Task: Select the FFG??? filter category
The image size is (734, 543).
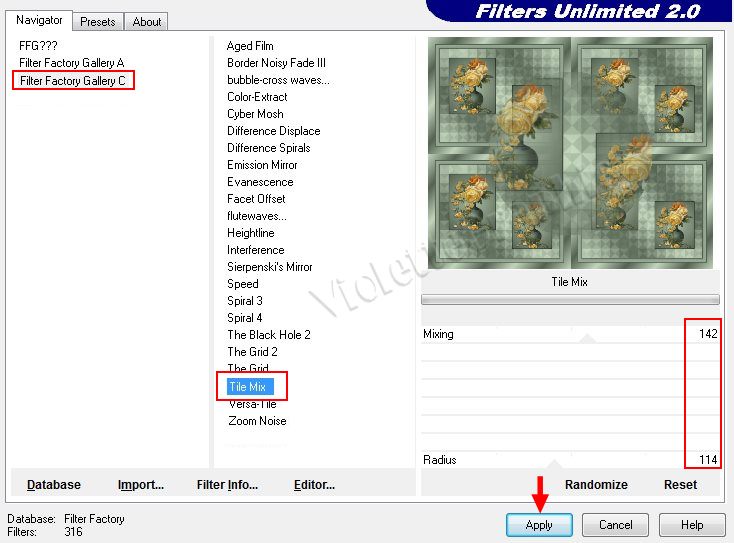Action: click(x=37, y=46)
